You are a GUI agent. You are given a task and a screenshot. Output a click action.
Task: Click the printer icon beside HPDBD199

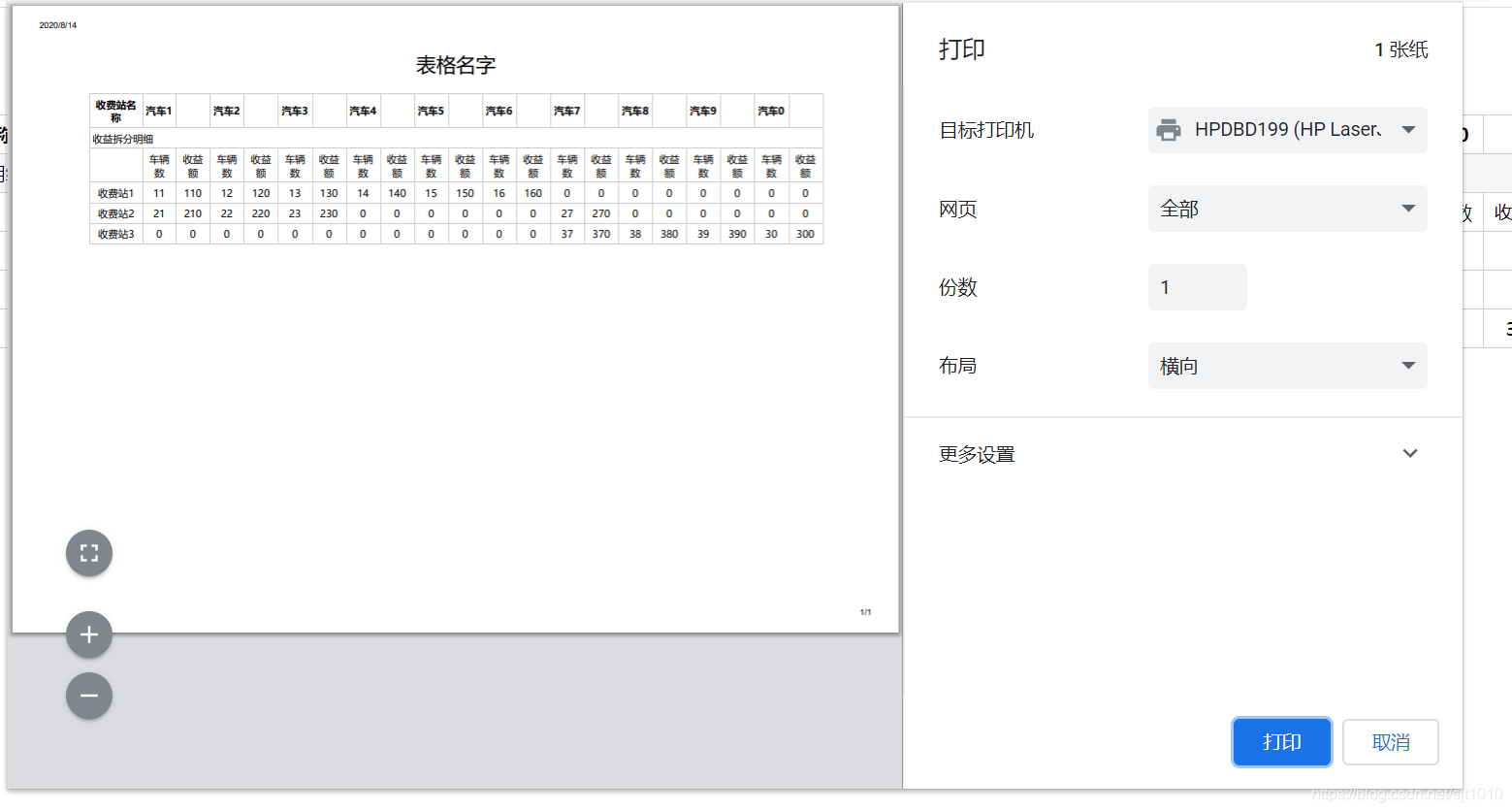pyautogui.click(x=1169, y=129)
